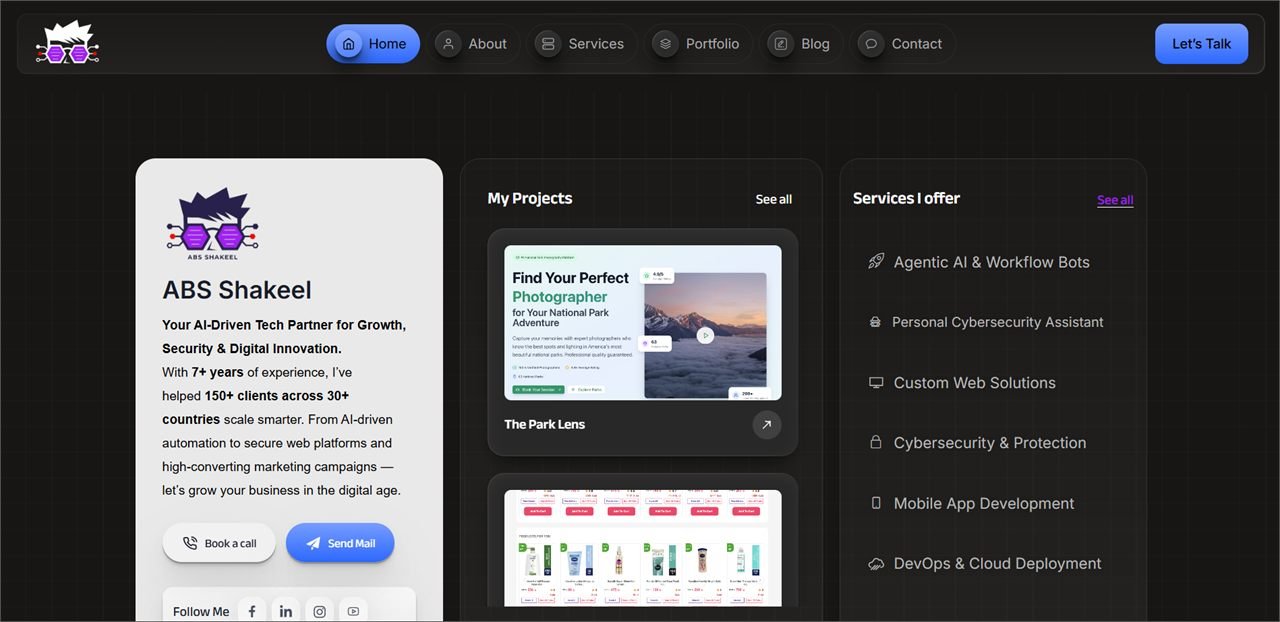
Task: Open the Instagram social link
Action: [320, 611]
